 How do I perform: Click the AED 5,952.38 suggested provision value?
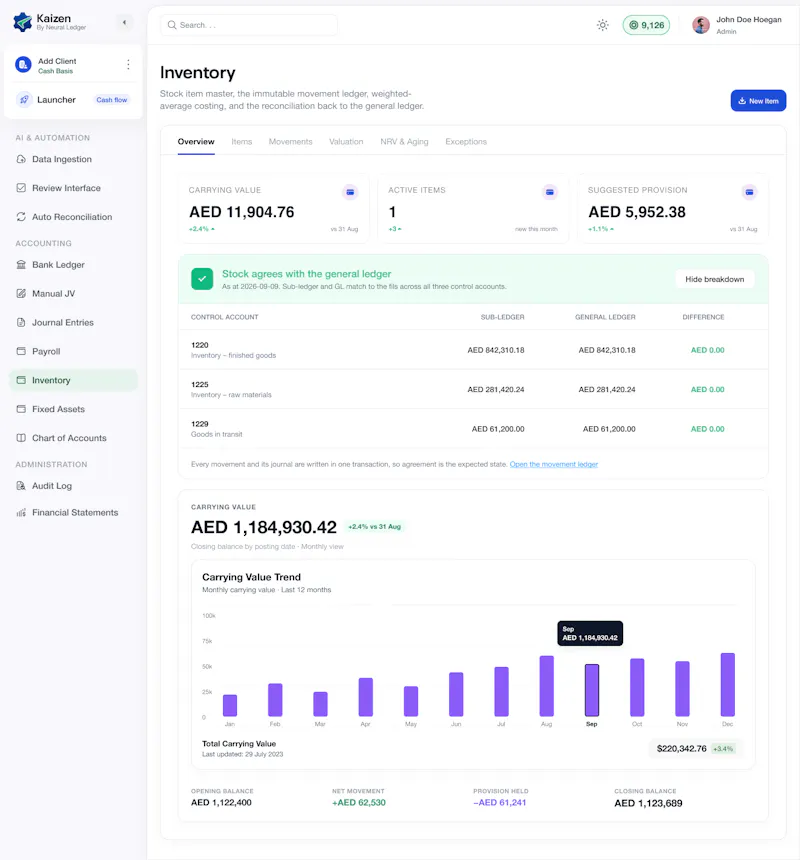tap(637, 212)
